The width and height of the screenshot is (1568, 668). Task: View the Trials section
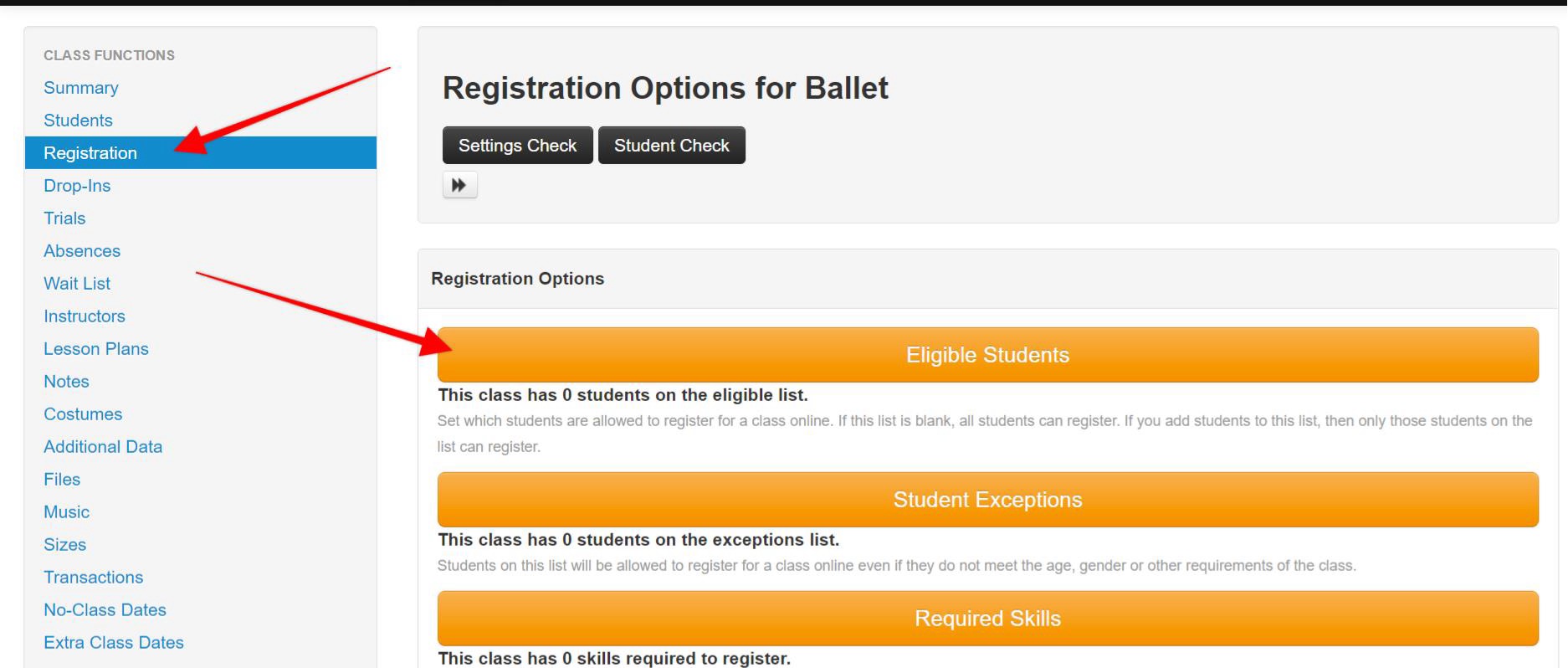64,218
